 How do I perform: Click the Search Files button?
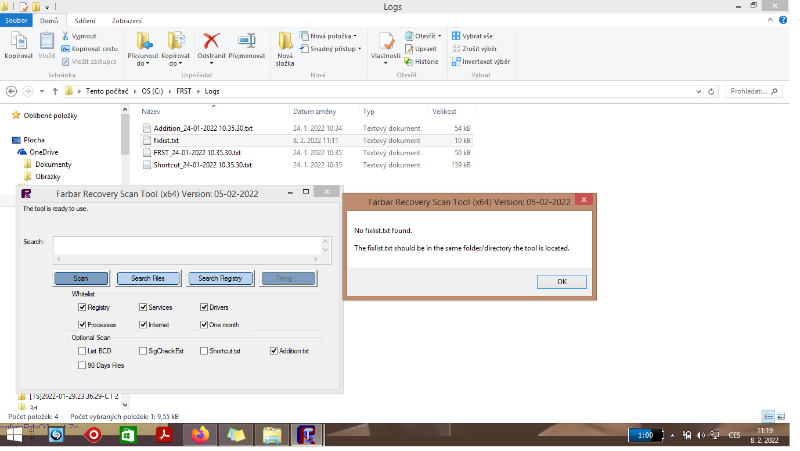point(148,279)
